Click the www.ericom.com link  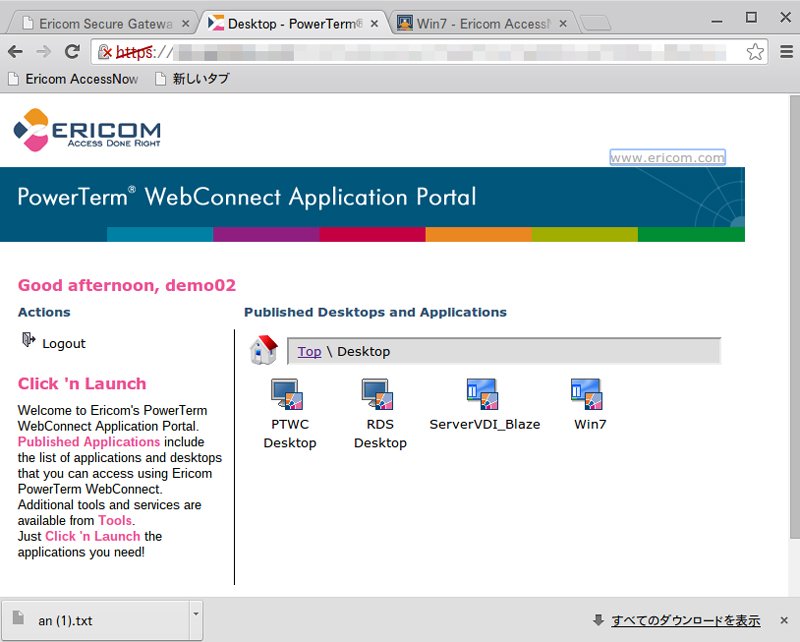point(667,157)
